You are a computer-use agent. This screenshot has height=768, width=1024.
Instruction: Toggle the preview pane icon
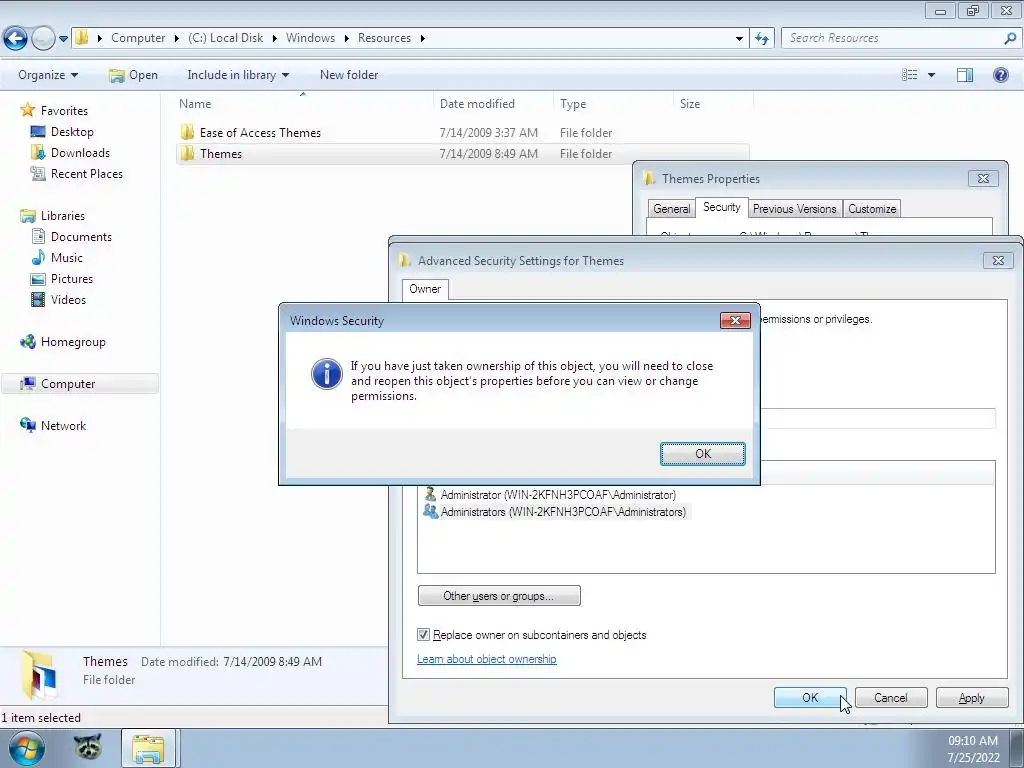(x=965, y=75)
